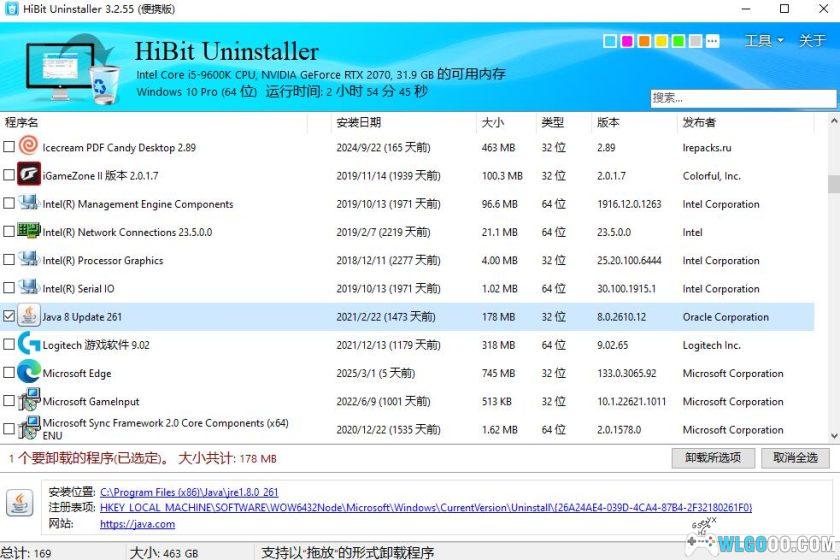Image resolution: width=840 pixels, height=560 pixels.
Task: Check the Microsoft Sync Framework checkbox
Action: (x=9, y=429)
